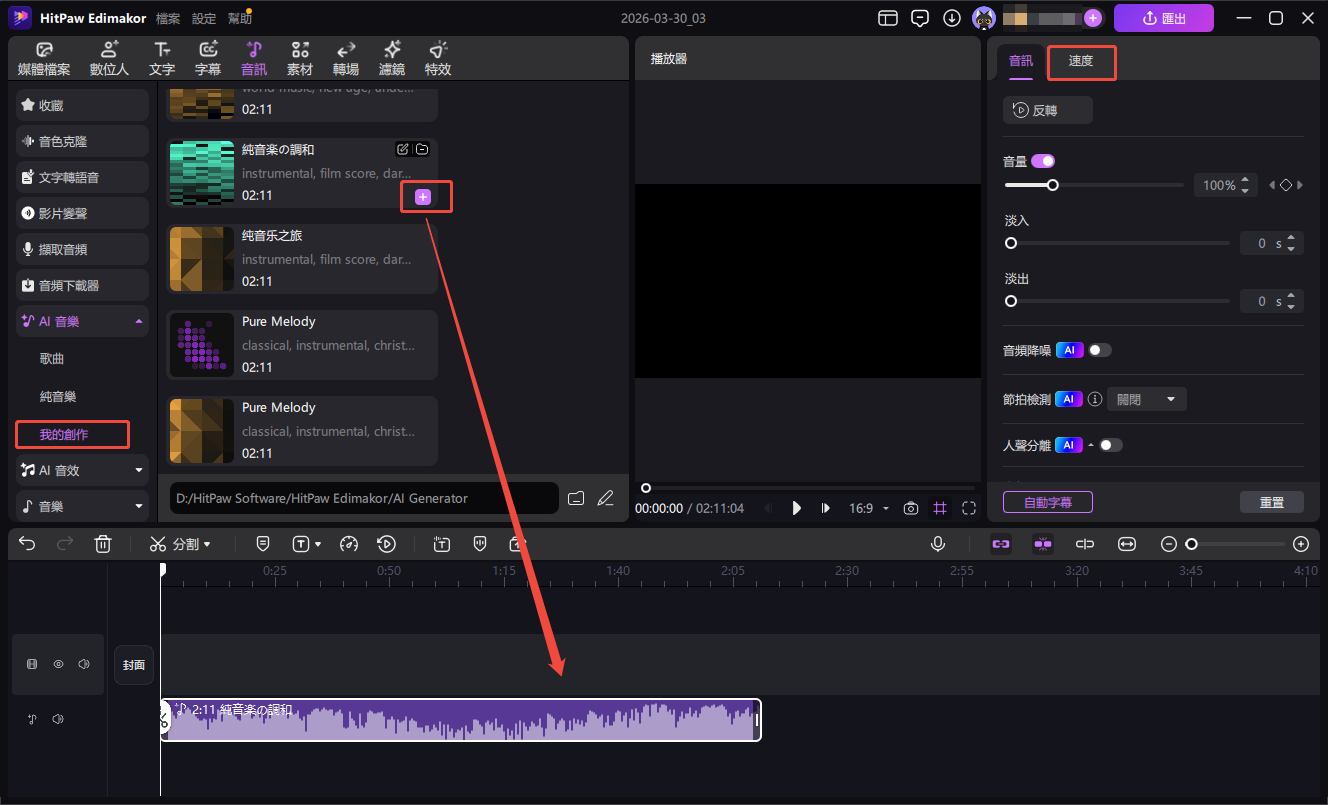
Task: Add 純音楽の調和 track with the plus icon
Action: [x=423, y=197]
